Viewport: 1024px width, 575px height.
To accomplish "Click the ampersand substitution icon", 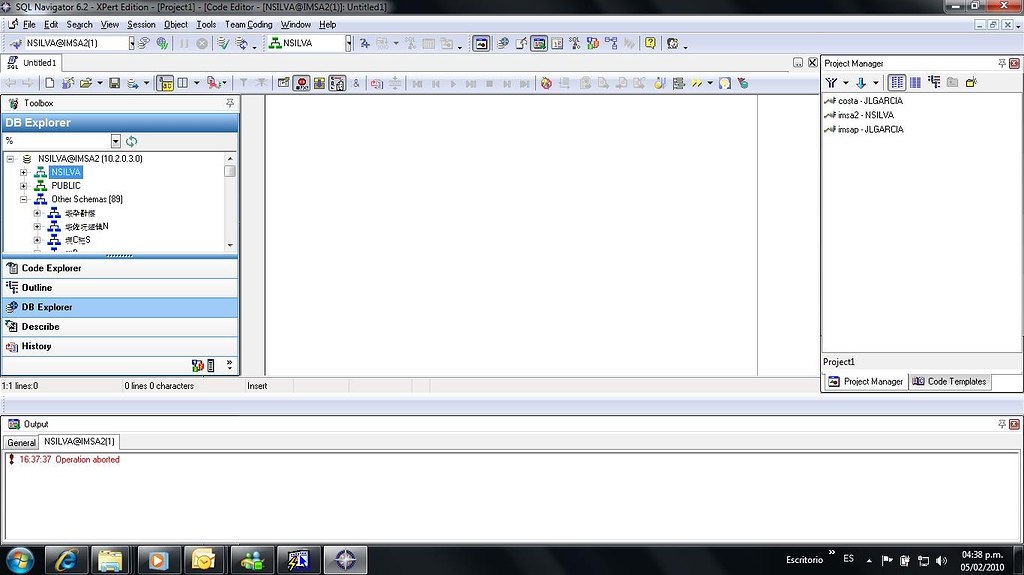I will point(356,83).
